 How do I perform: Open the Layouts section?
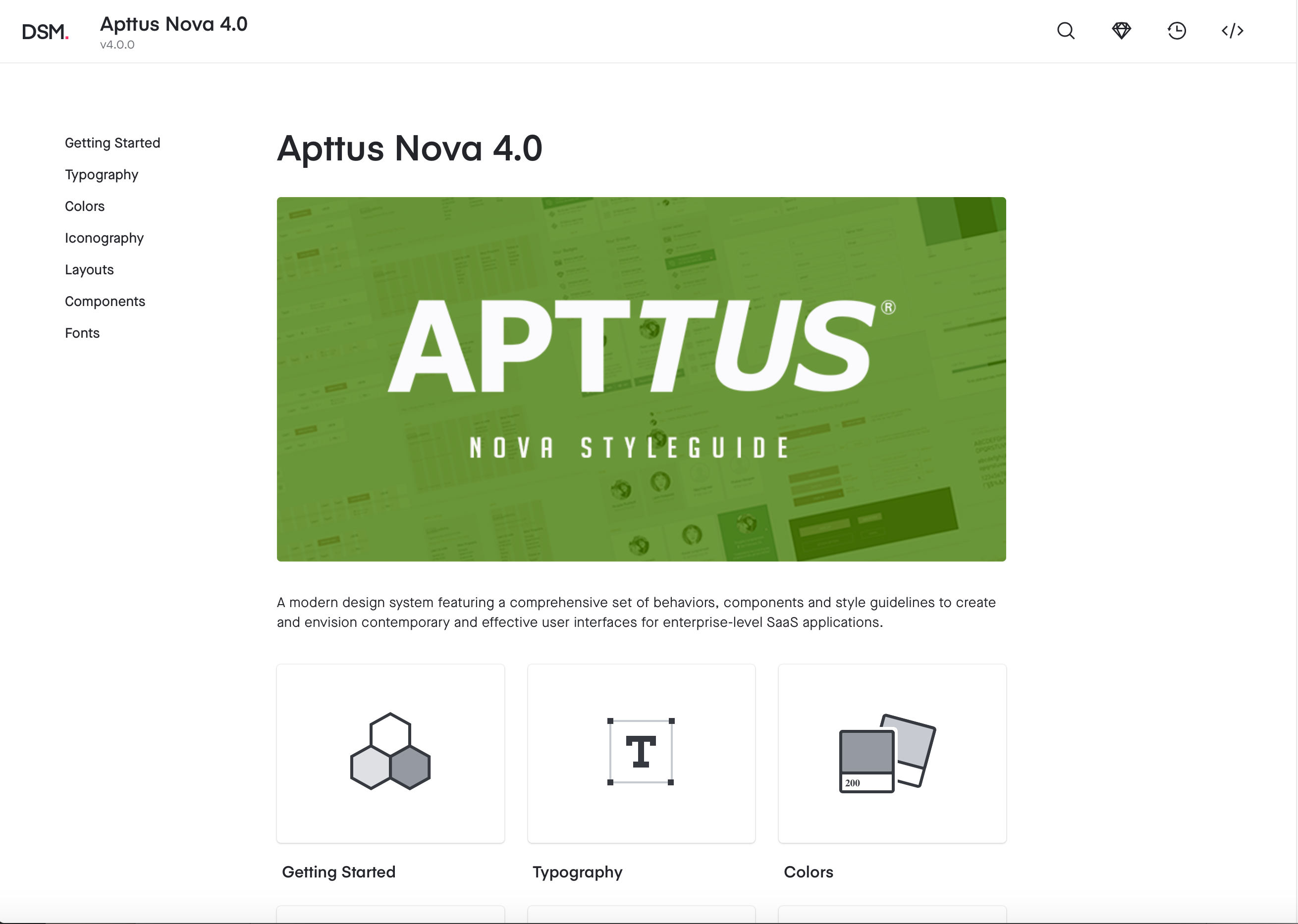[89, 269]
